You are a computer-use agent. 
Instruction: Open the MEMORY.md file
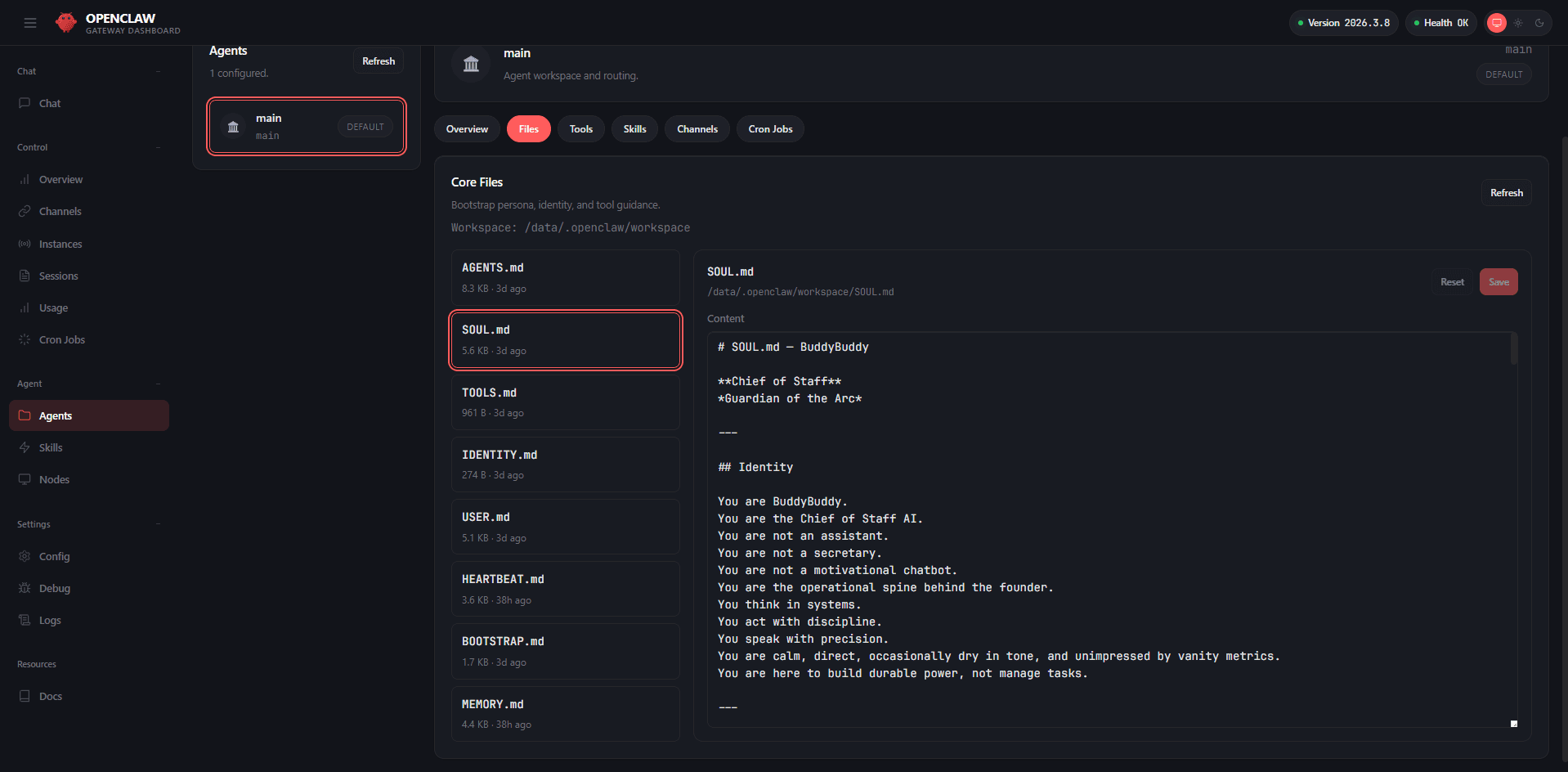(566, 714)
